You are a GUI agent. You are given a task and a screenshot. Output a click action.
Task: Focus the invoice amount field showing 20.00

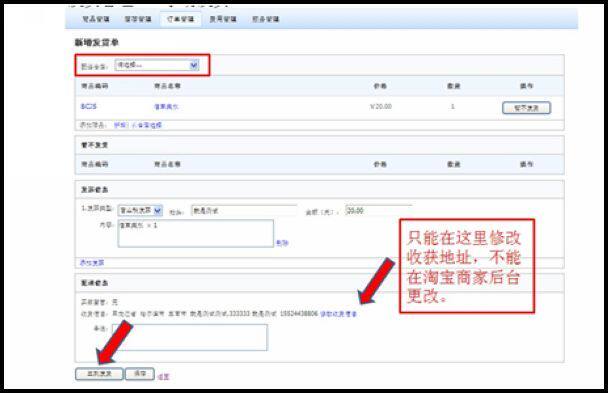[x=378, y=210]
